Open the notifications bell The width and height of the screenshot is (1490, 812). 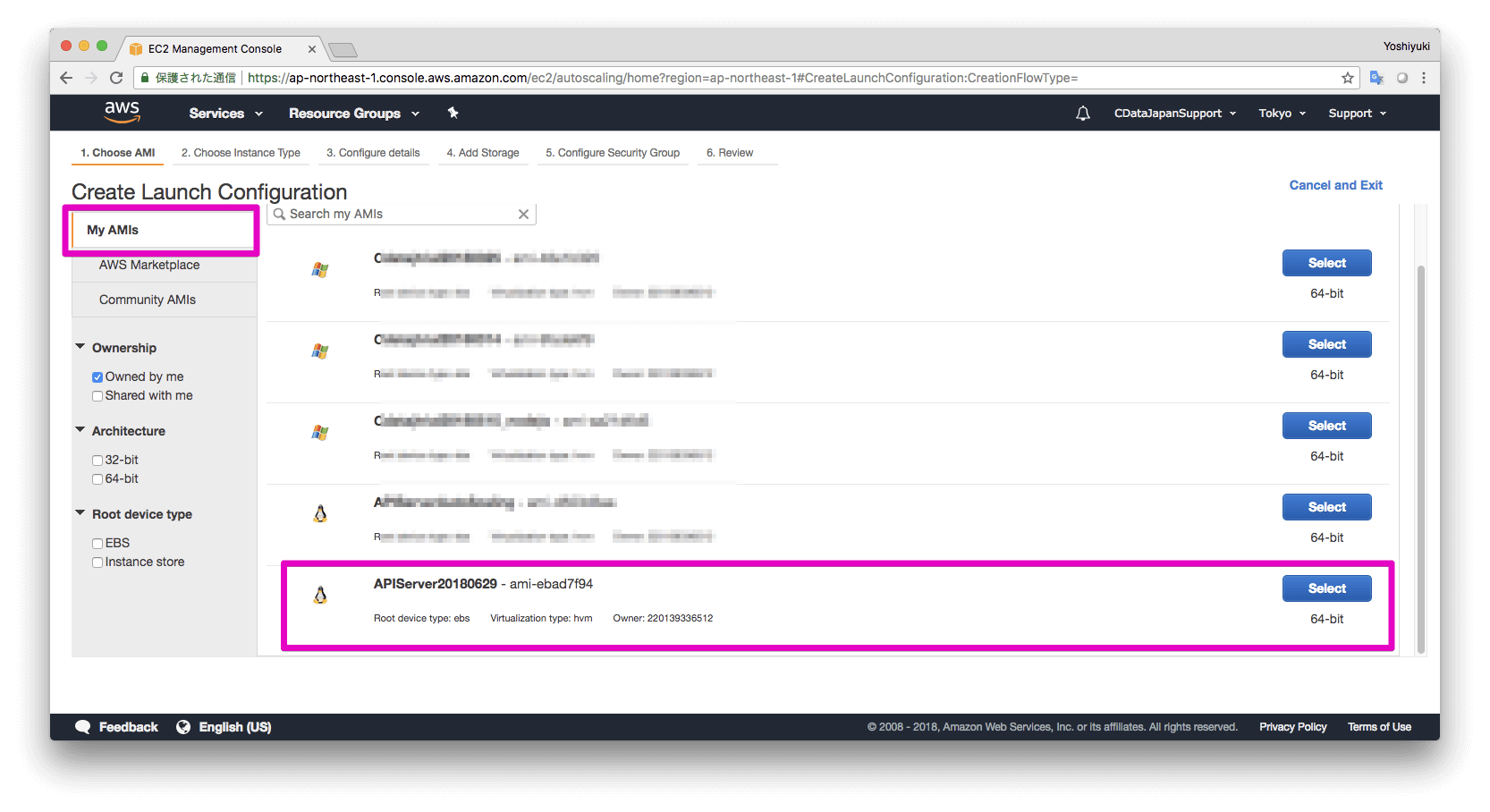pyautogui.click(x=1083, y=114)
